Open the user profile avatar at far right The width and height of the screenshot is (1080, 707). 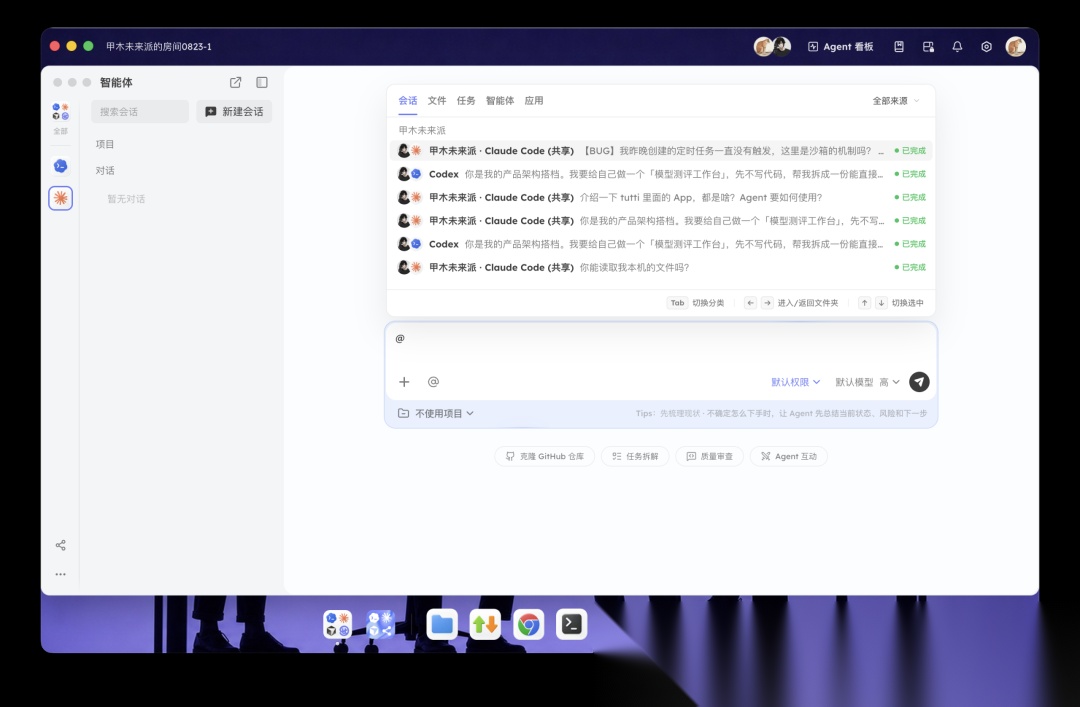1015,46
